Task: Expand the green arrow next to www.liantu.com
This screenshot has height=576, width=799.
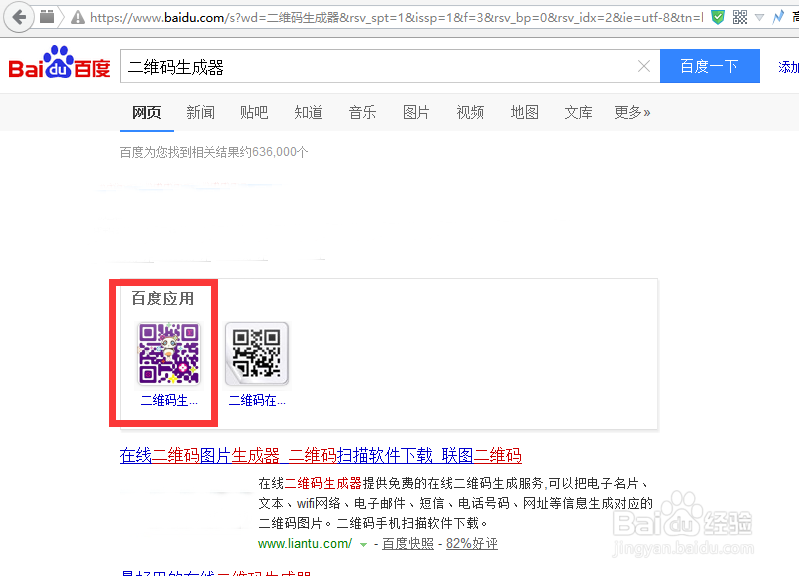Action: (363, 544)
